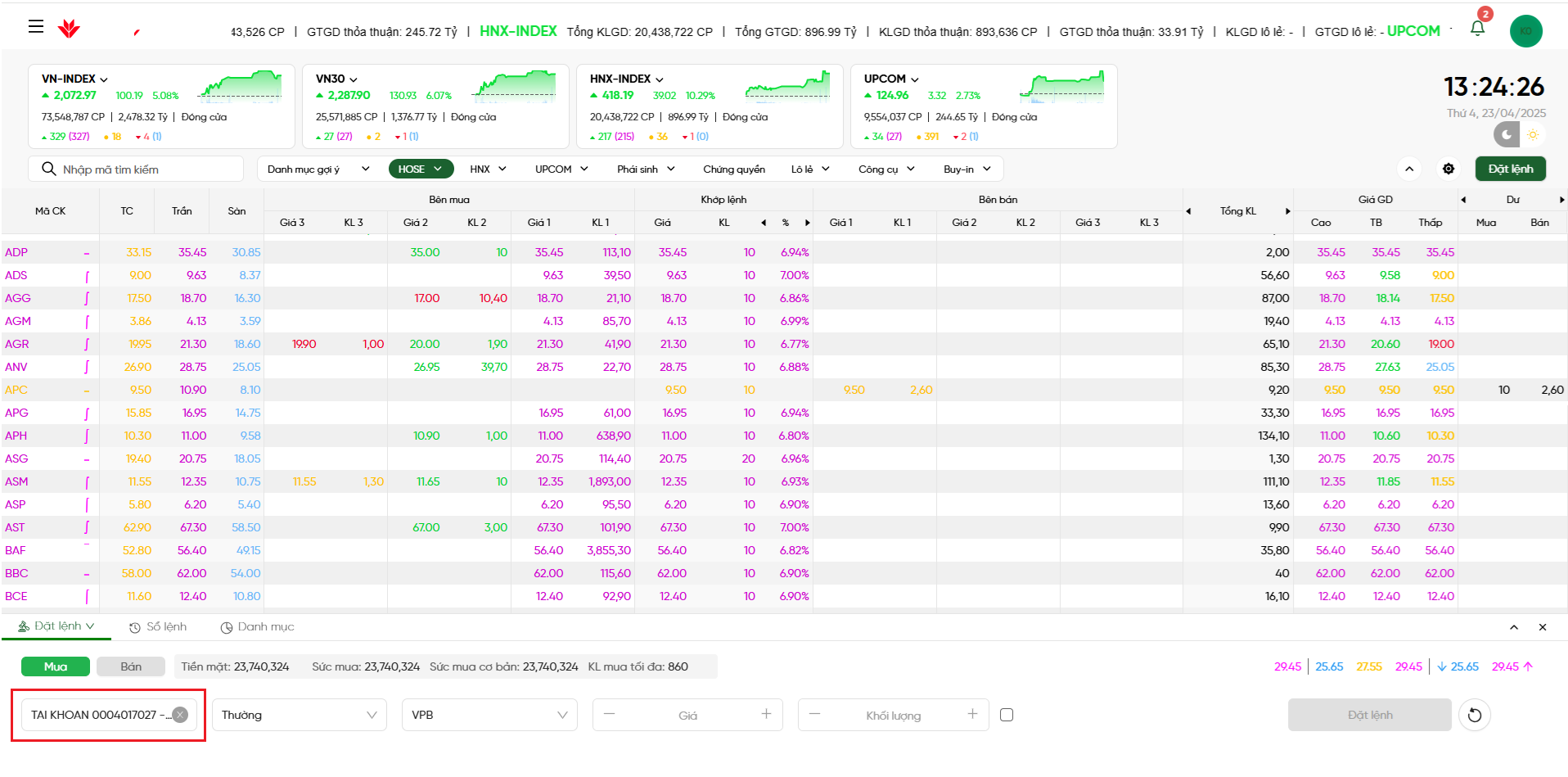Viewport: 1568px width, 777px height.
Task: Open the VPB stock symbol dropdown
Action: (489, 715)
